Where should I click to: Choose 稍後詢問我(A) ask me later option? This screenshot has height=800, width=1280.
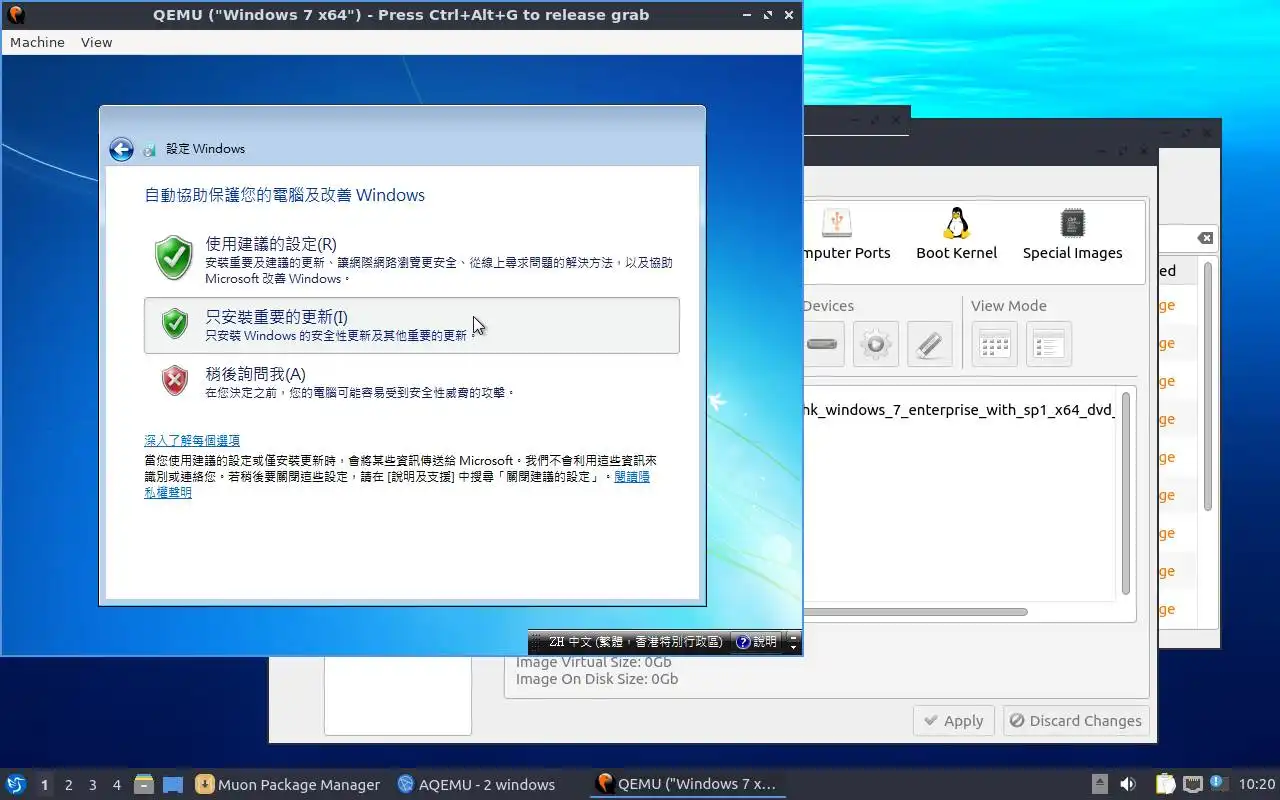(412, 382)
